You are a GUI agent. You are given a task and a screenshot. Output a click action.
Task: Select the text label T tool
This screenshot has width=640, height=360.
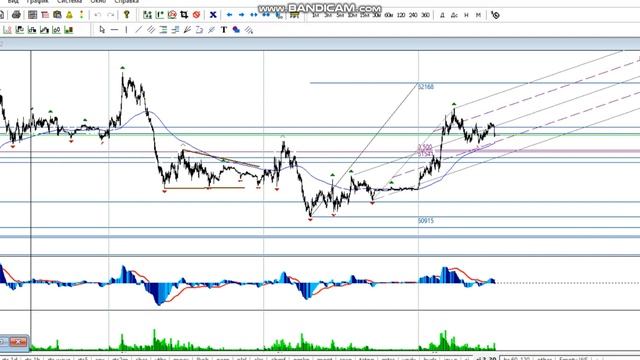(x=224, y=29)
